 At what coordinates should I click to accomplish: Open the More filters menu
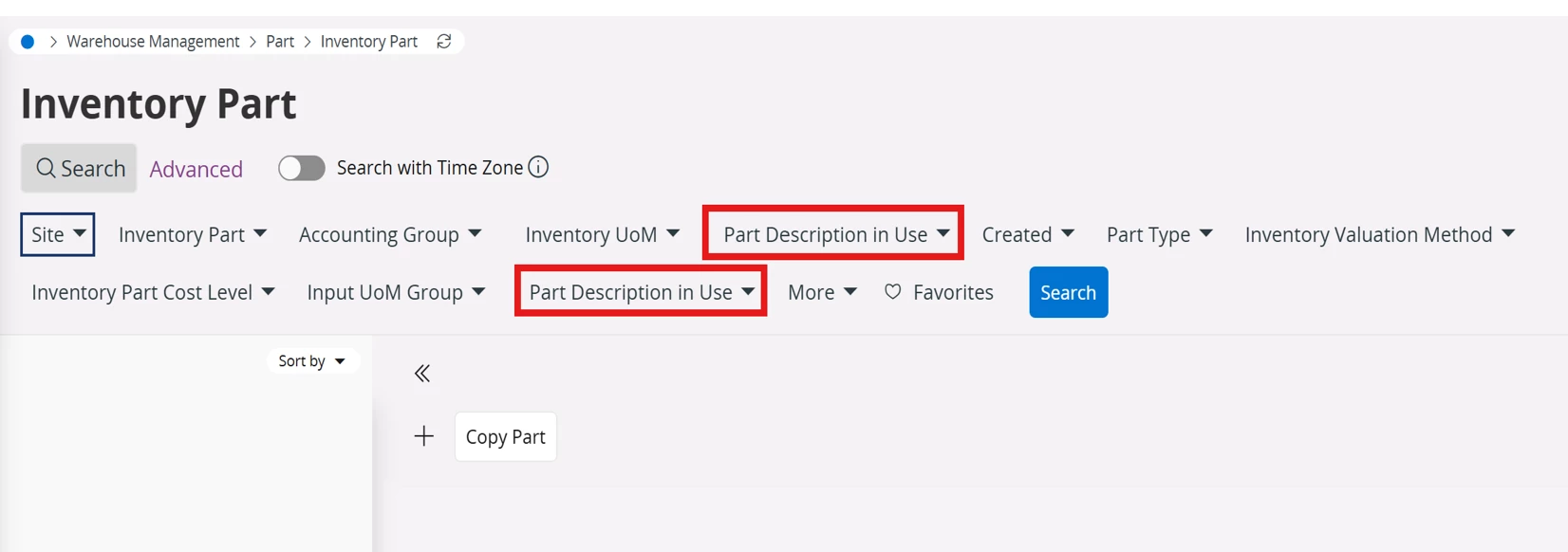[x=822, y=292]
